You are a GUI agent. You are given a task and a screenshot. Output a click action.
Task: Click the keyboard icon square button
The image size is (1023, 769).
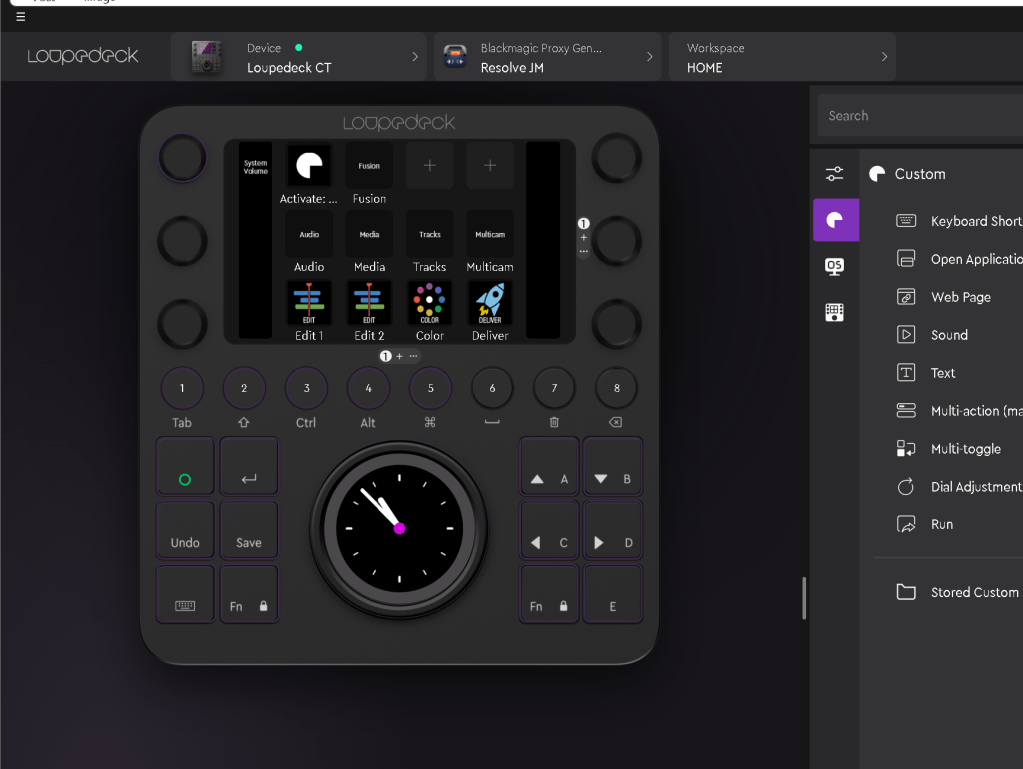click(185, 594)
